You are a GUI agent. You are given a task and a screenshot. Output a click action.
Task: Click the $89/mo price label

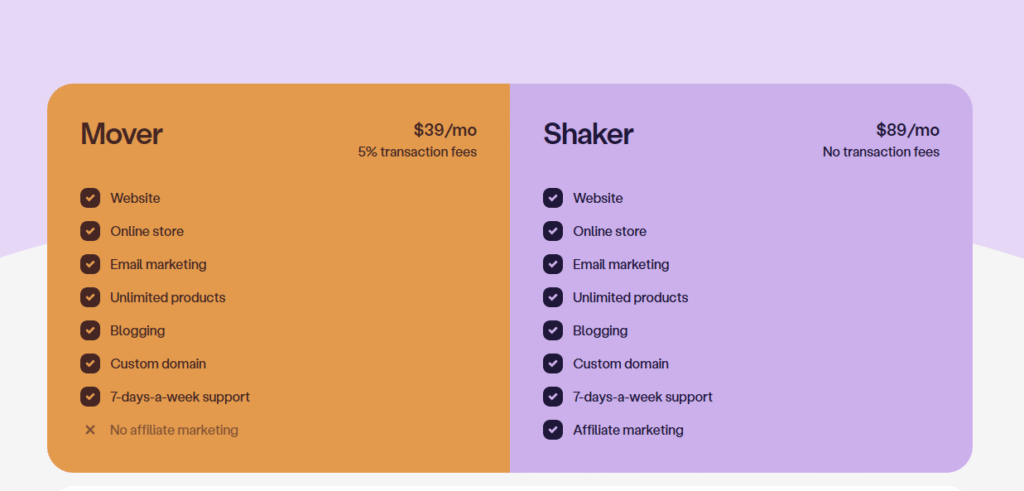(907, 130)
